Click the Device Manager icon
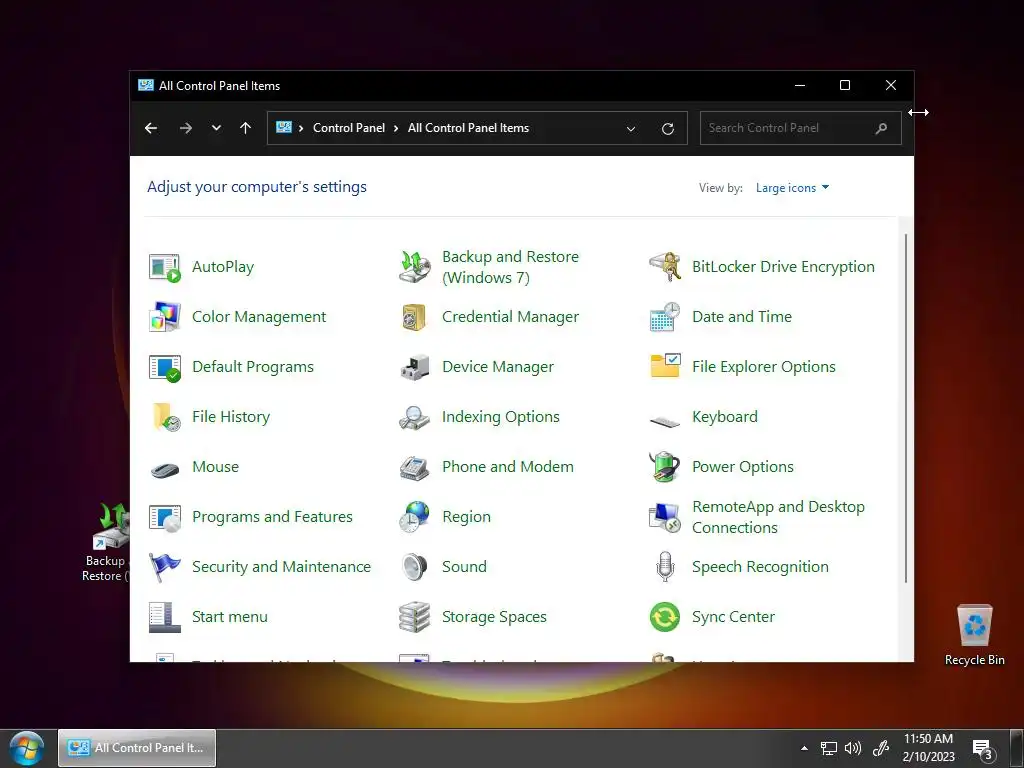Viewport: 1024px width, 768px height. [x=415, y=367]
